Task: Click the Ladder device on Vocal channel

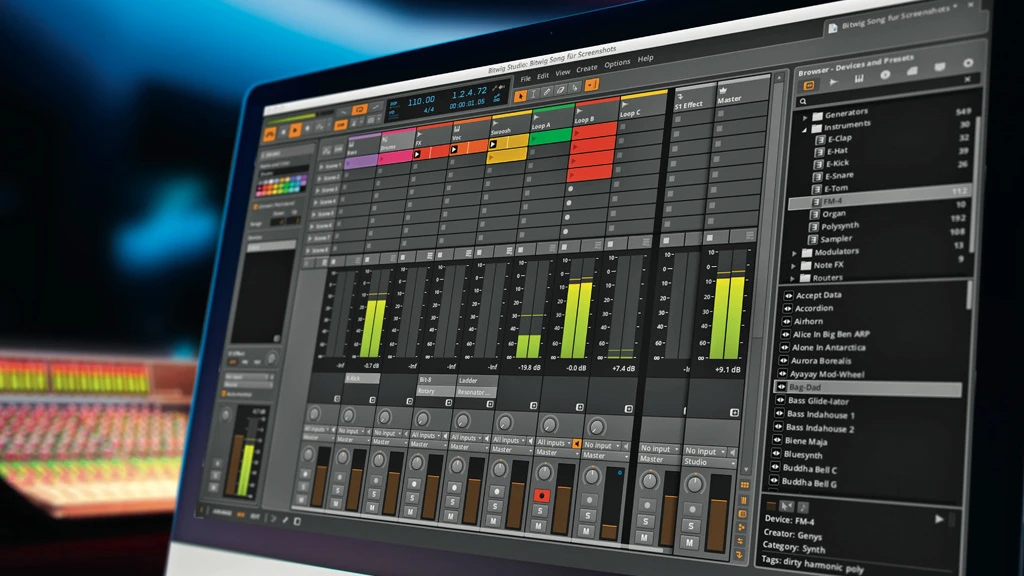Action: [476, 380]
